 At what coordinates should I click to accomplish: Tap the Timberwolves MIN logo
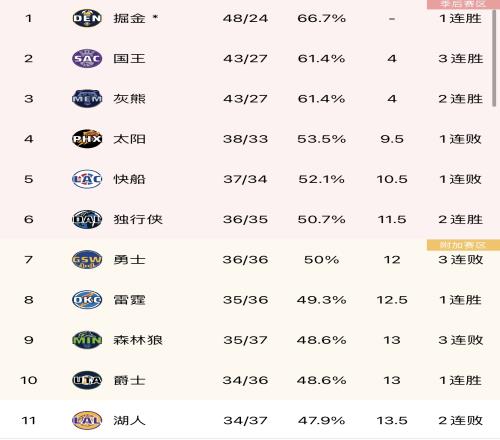pyautogui.click(x=87, y=340)
